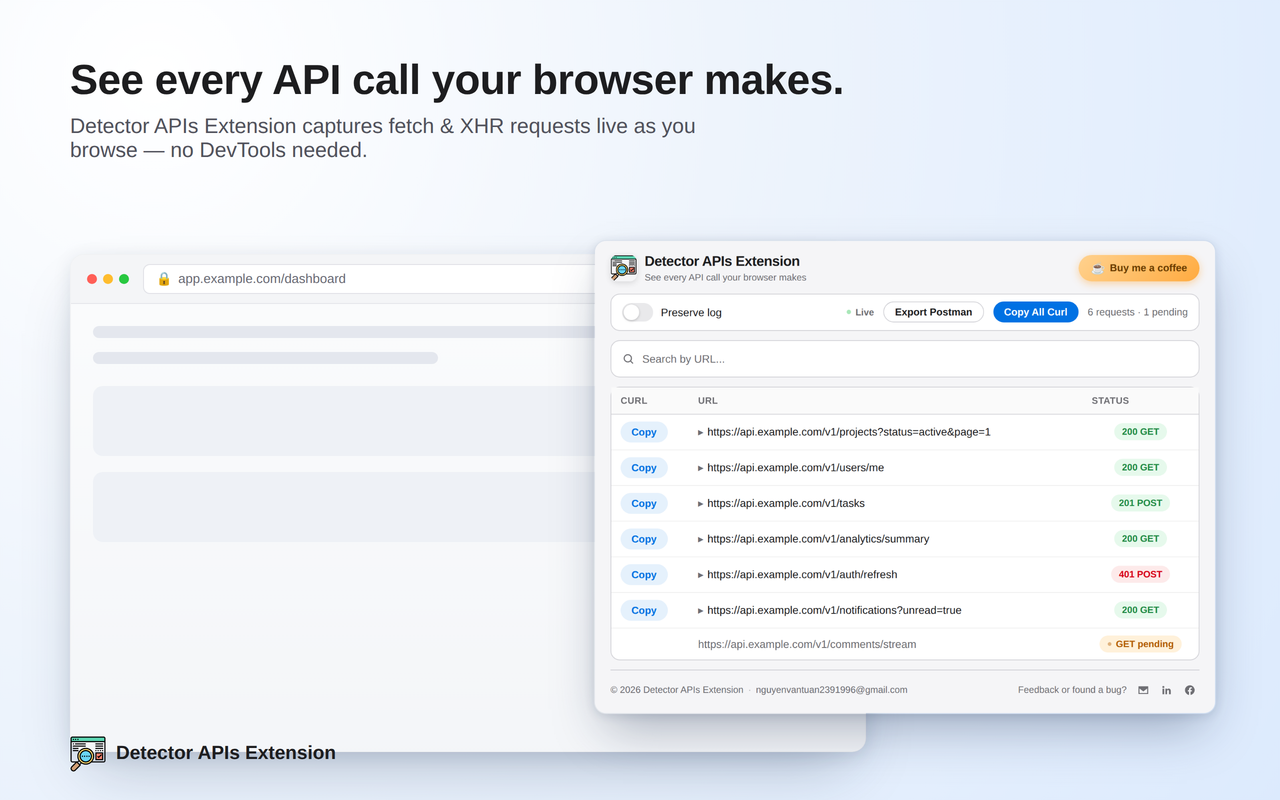Click Copy All Curl button
Screen dimensions: 1280x800
(1036, 312)
